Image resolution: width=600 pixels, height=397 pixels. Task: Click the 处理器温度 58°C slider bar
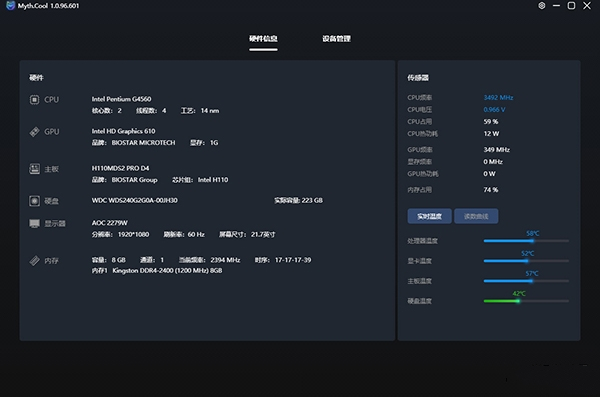click(x=526, y=241)
